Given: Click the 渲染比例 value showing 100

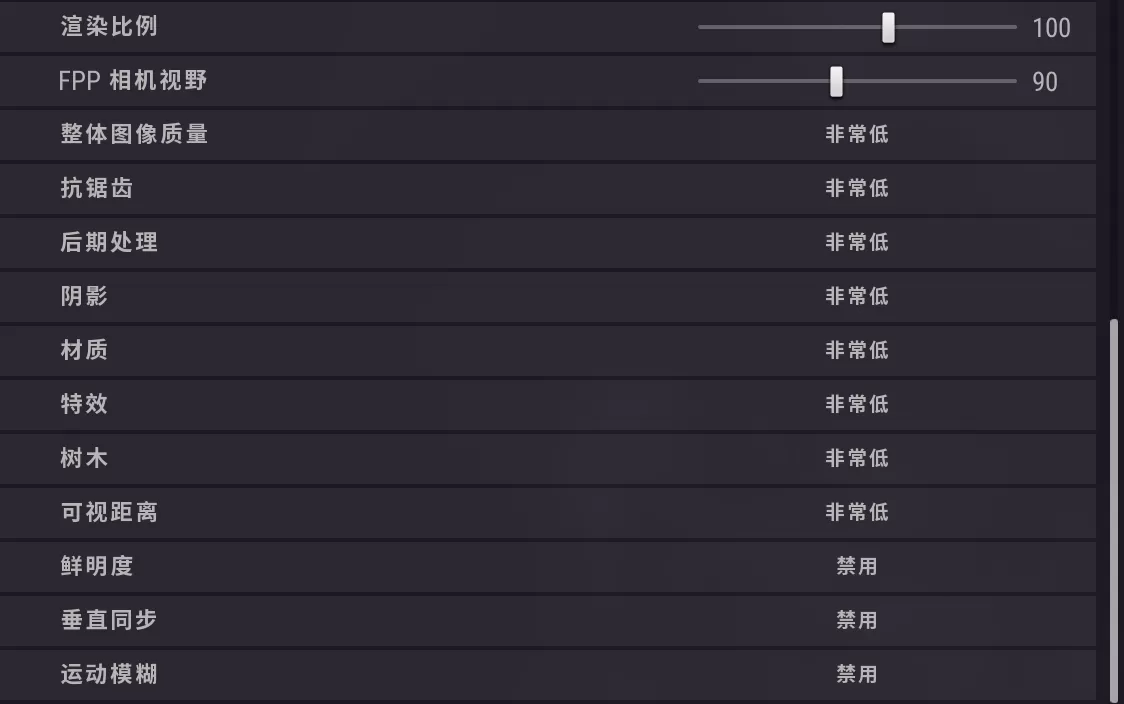Looking at the screenshot, I should (x=1051, y=28).
